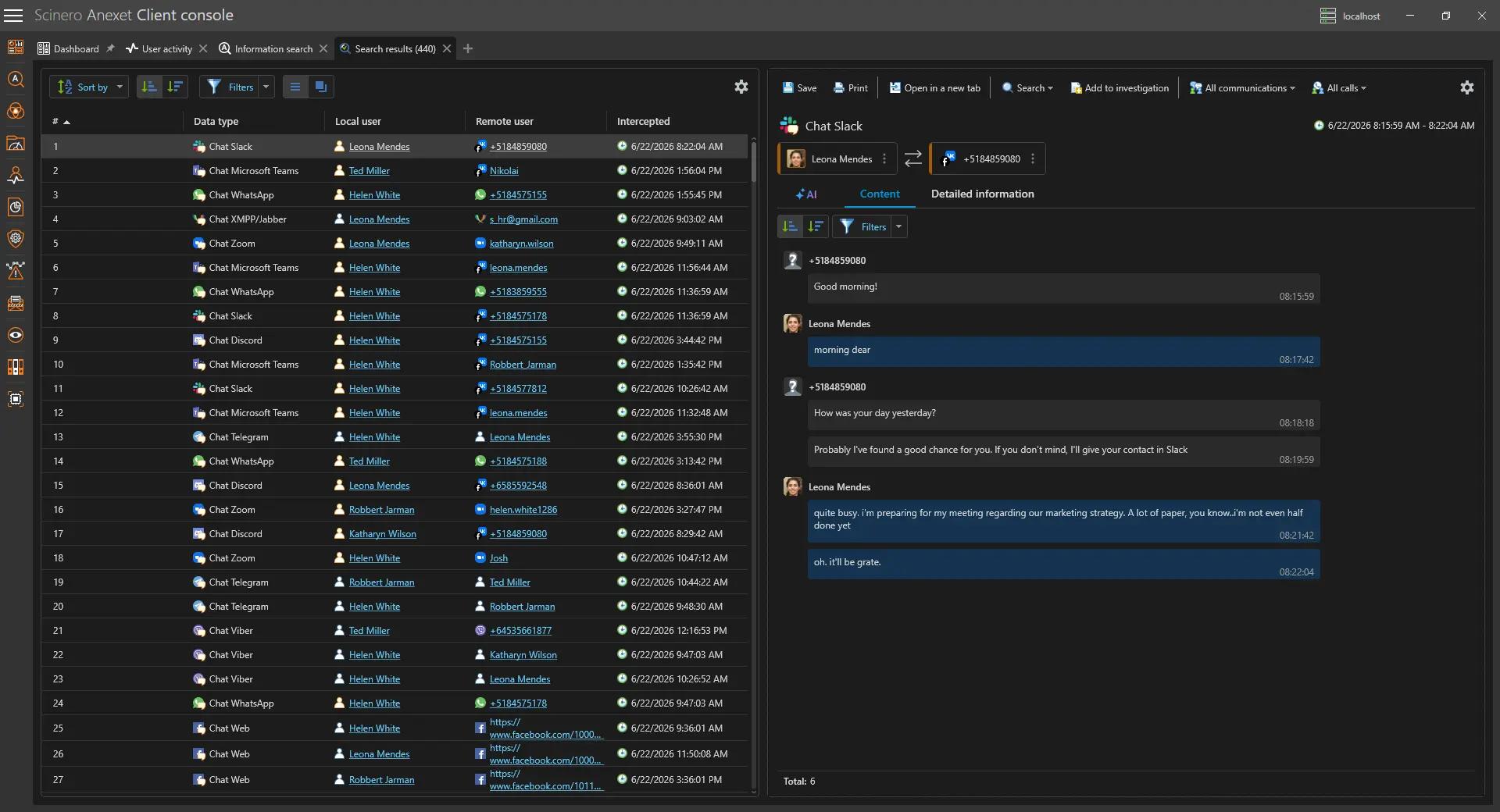Screen dimensions: 1500x812
Task: Add a new tab with plus icon
Action: (468, 48)
